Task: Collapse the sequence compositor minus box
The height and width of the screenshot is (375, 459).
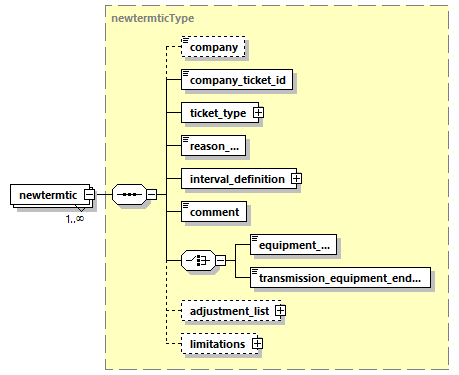Action: (152, 194)
